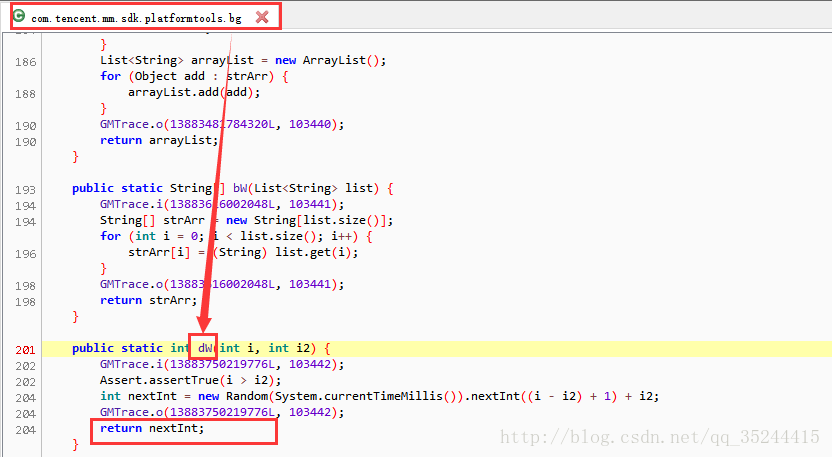Close the platformtools.bg tab
The image size is (832, 457).
tap(262, 17)
